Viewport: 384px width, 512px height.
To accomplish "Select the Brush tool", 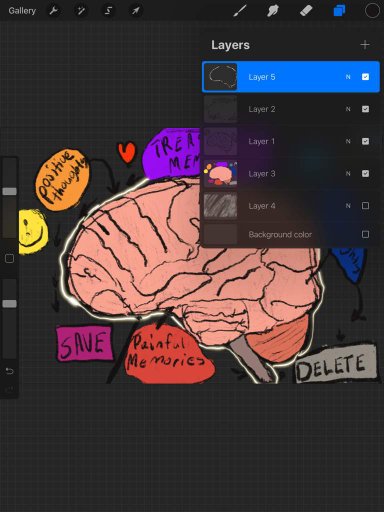I will (240, 11).
